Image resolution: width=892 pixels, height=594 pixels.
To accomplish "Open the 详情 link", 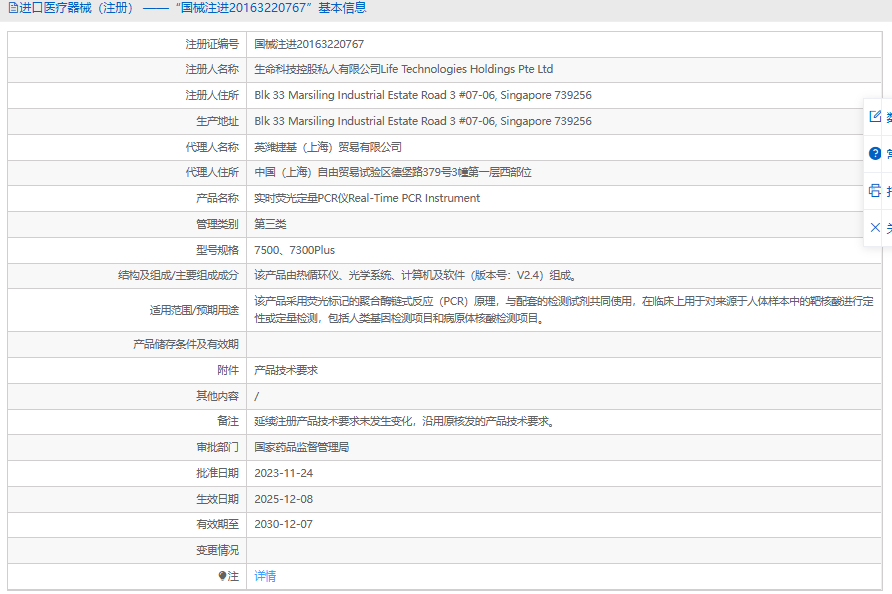I will coord(265,576).
